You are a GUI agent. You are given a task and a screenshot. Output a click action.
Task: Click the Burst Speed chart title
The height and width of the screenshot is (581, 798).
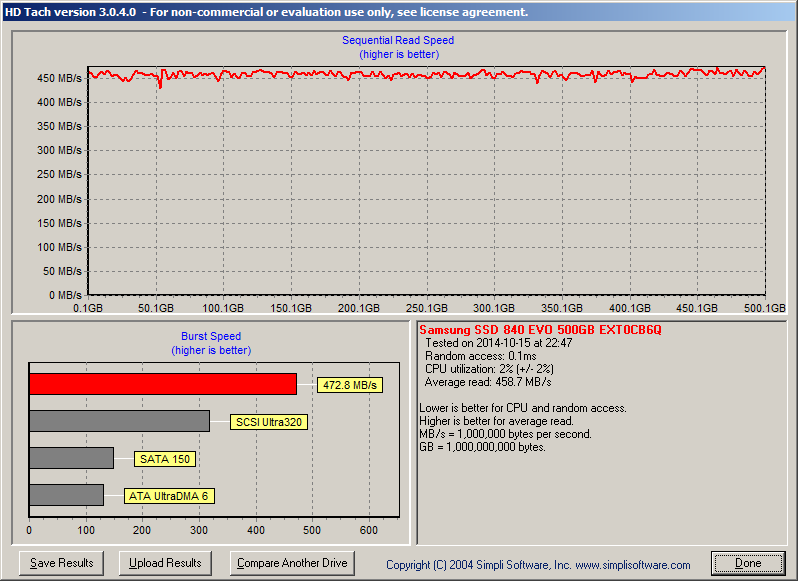pyautogui.click(x=211, y=336)
